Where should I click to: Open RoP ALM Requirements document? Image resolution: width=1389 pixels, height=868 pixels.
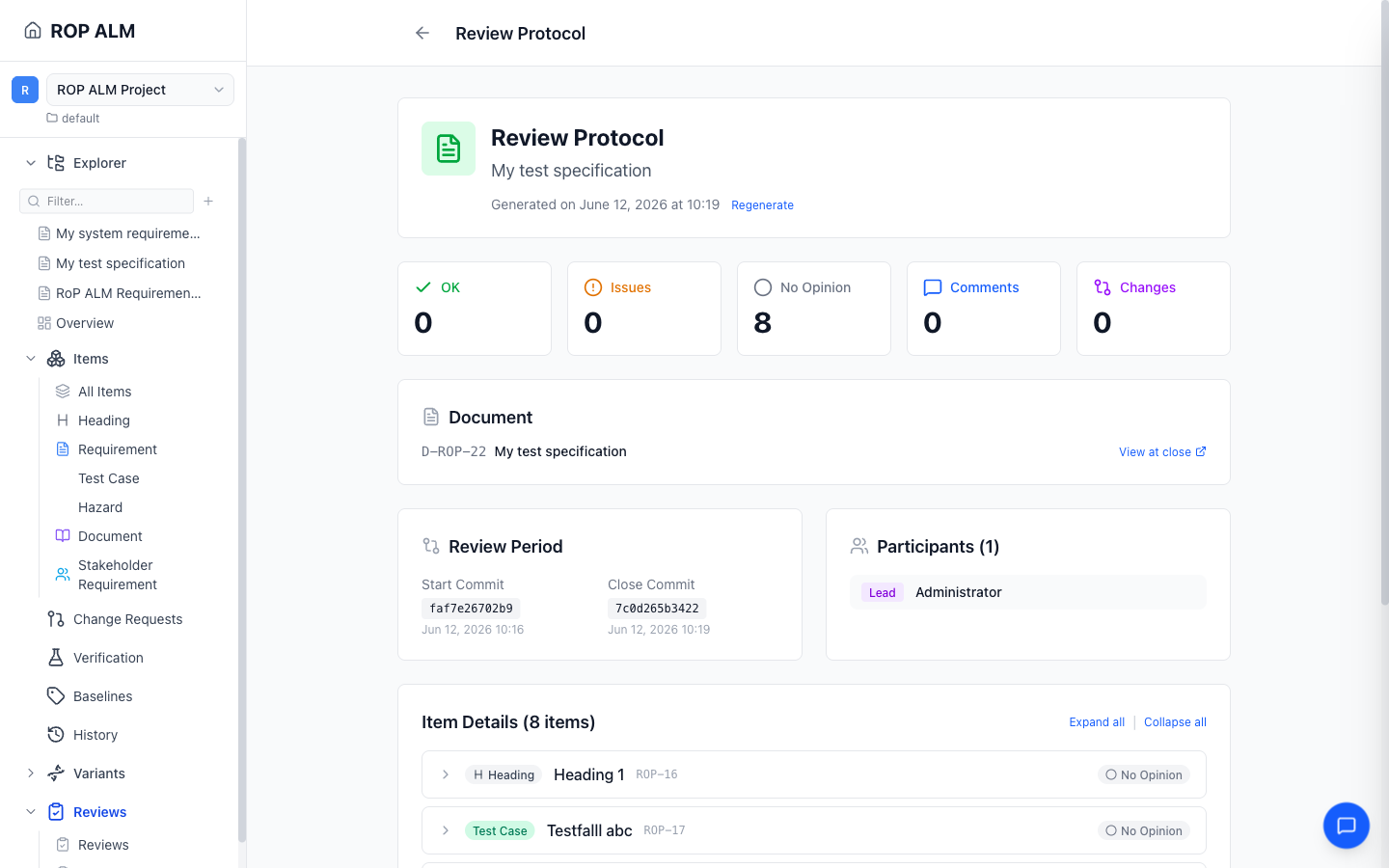coord(120,293)
